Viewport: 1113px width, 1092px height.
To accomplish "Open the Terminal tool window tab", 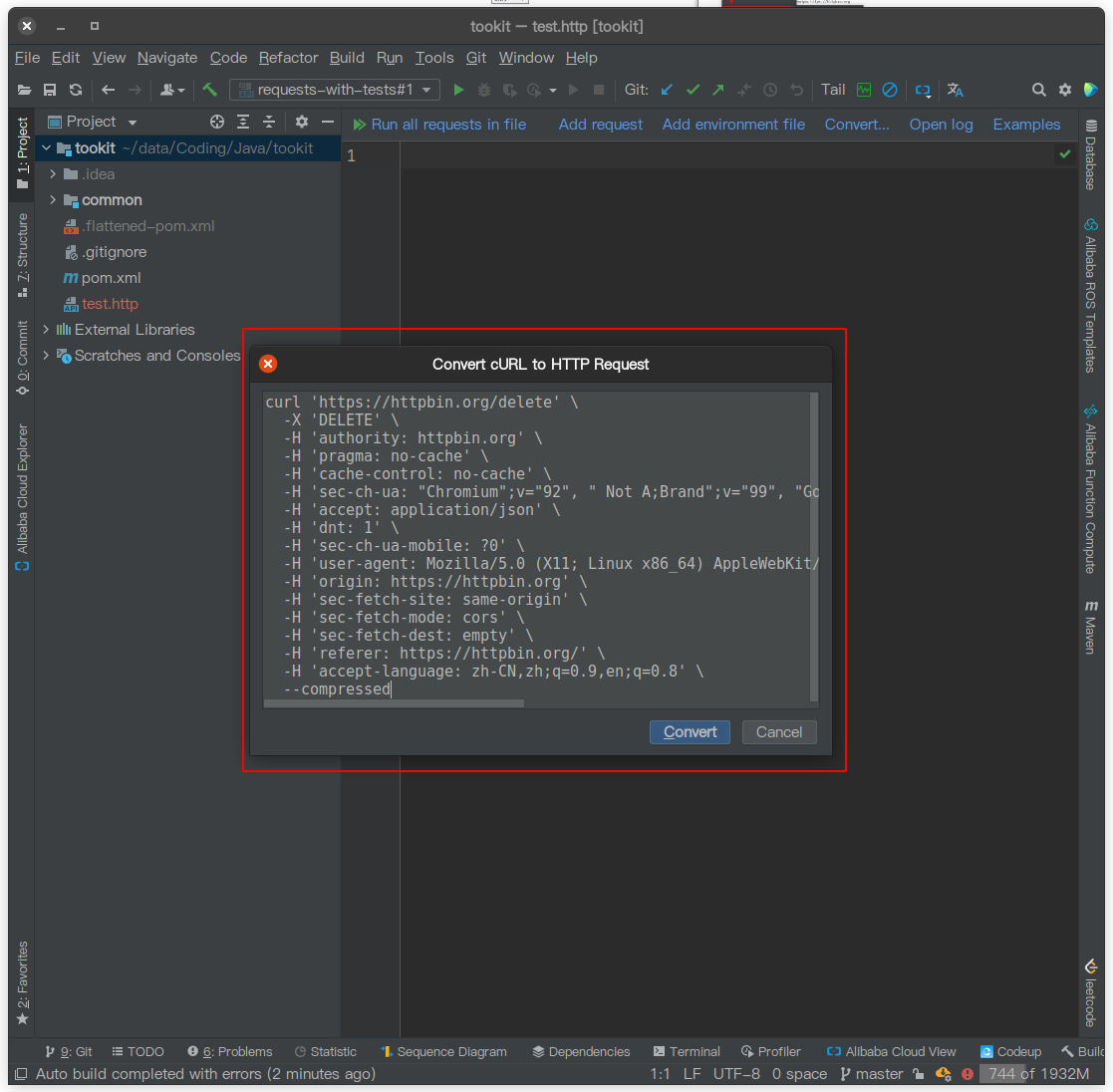I will (x=687, y=1051).
